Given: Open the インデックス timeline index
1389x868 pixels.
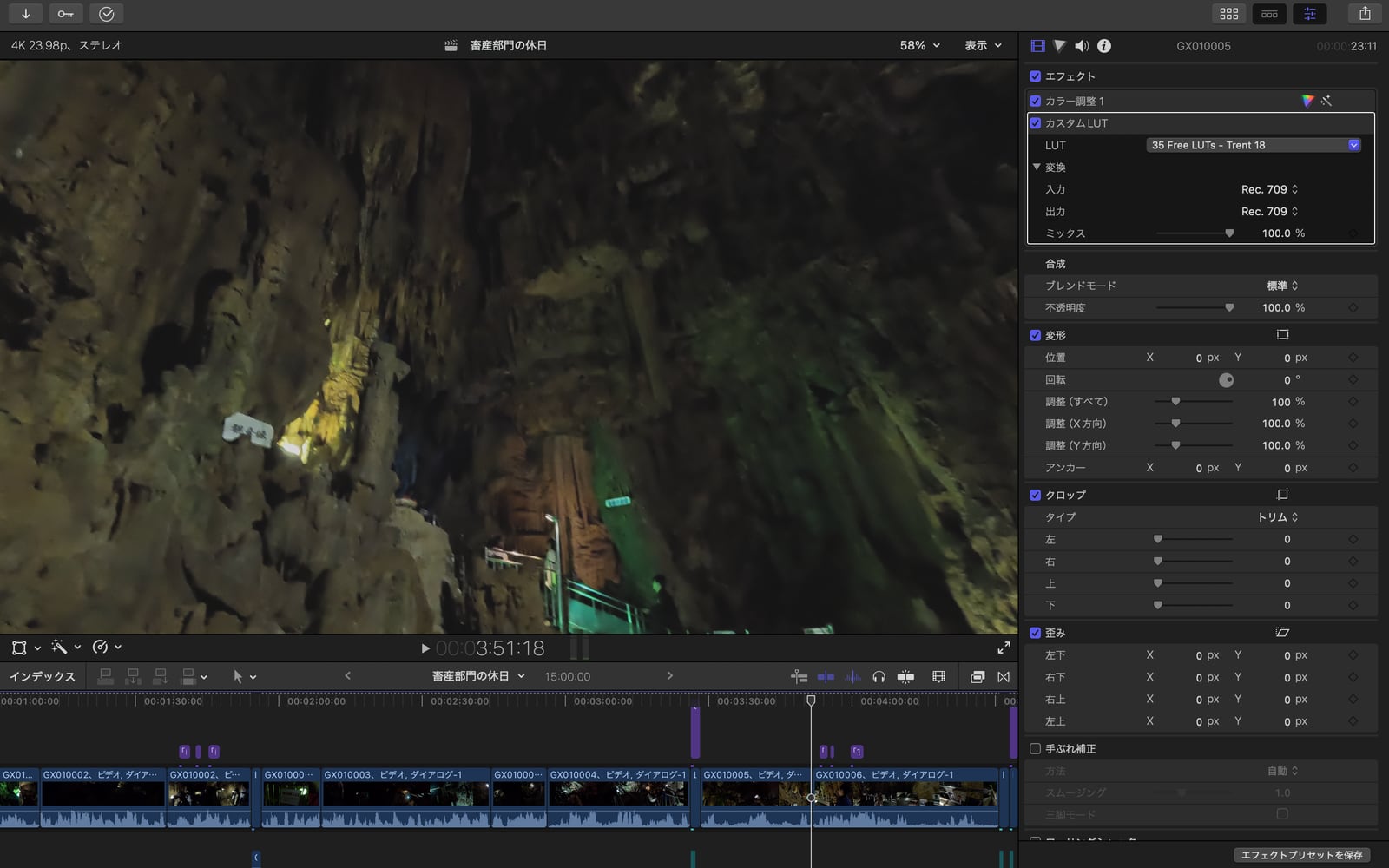Looking at the screenshot, I should click(x=42, y=677).
